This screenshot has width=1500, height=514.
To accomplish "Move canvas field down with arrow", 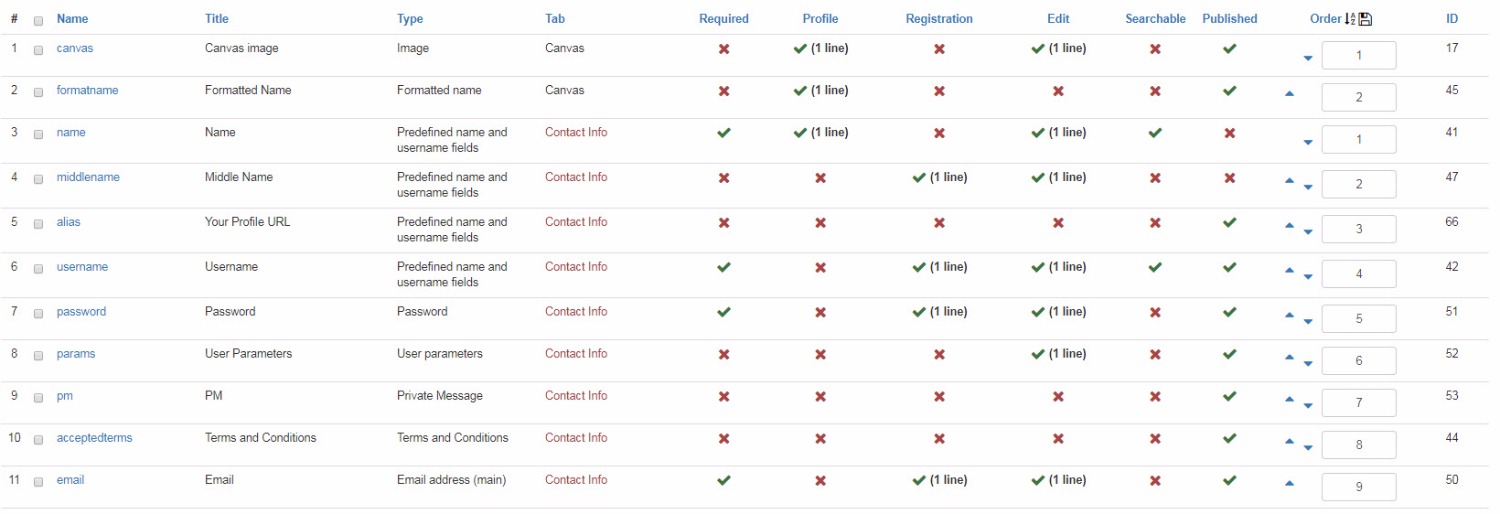I will click(1308, 58).
